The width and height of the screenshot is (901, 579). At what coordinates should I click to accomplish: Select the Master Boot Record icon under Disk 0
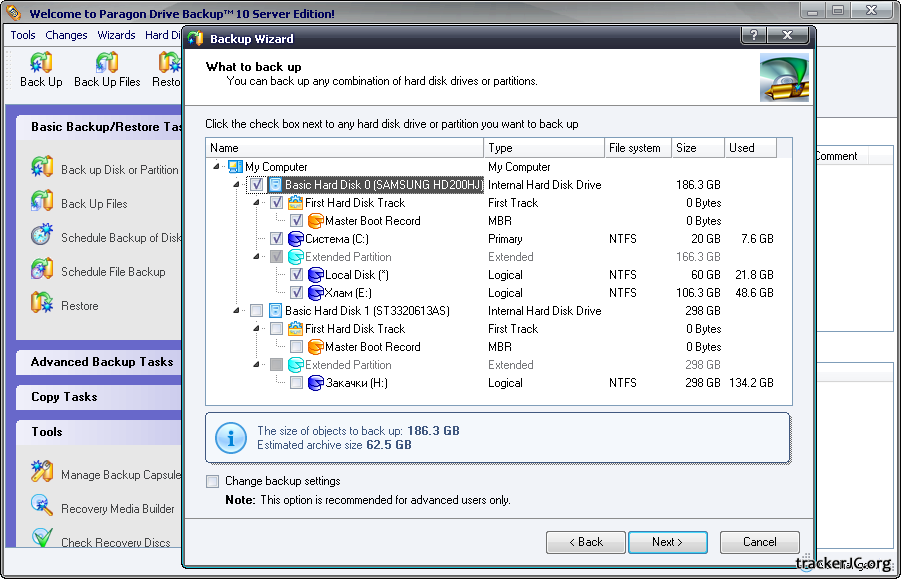(x=315, y=221)
